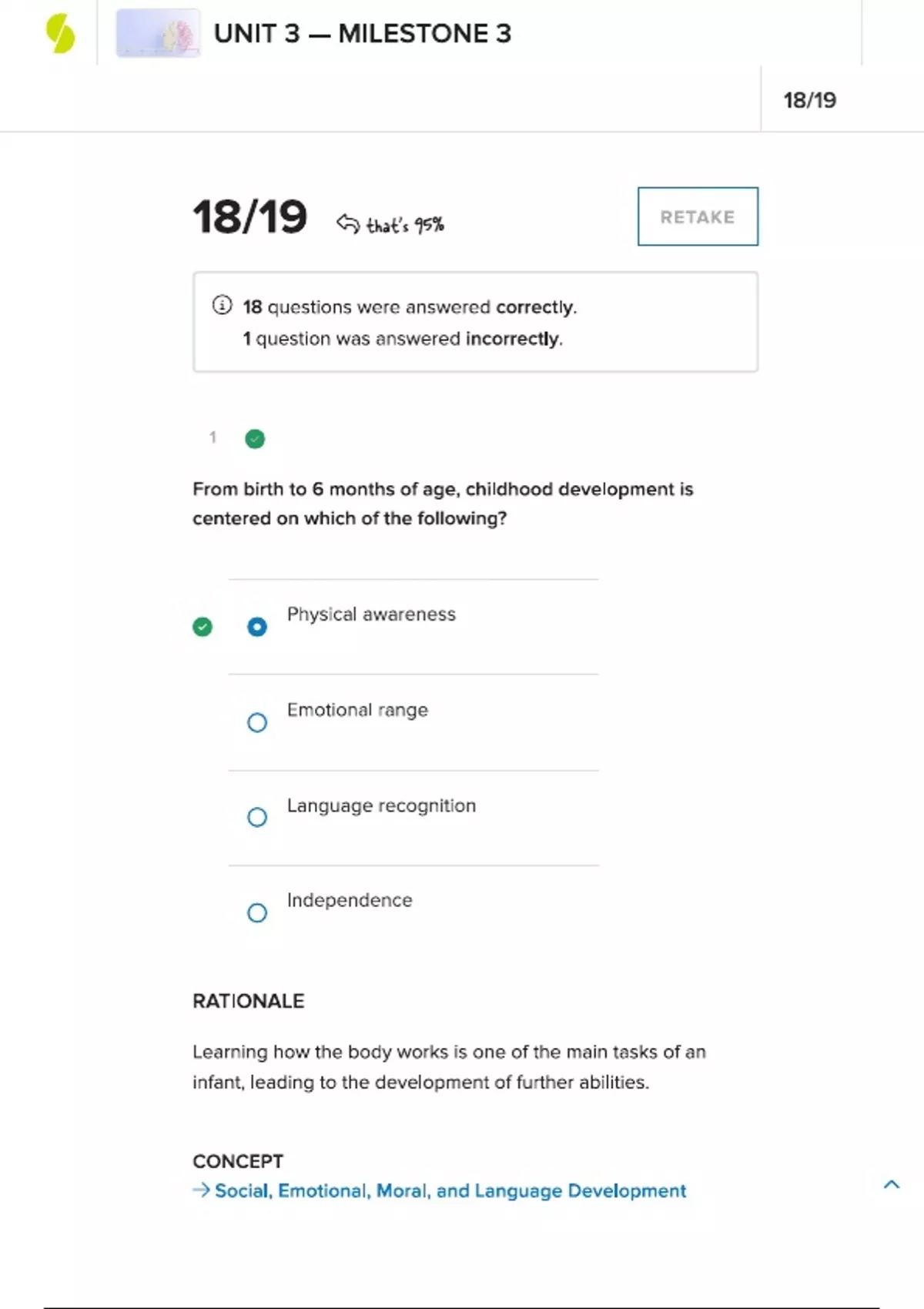Open Social, Emotional, Moral, and Language Development link
Image resolution: width=924 pixels, height=1309 pixels.
[x=450, y=1190]
